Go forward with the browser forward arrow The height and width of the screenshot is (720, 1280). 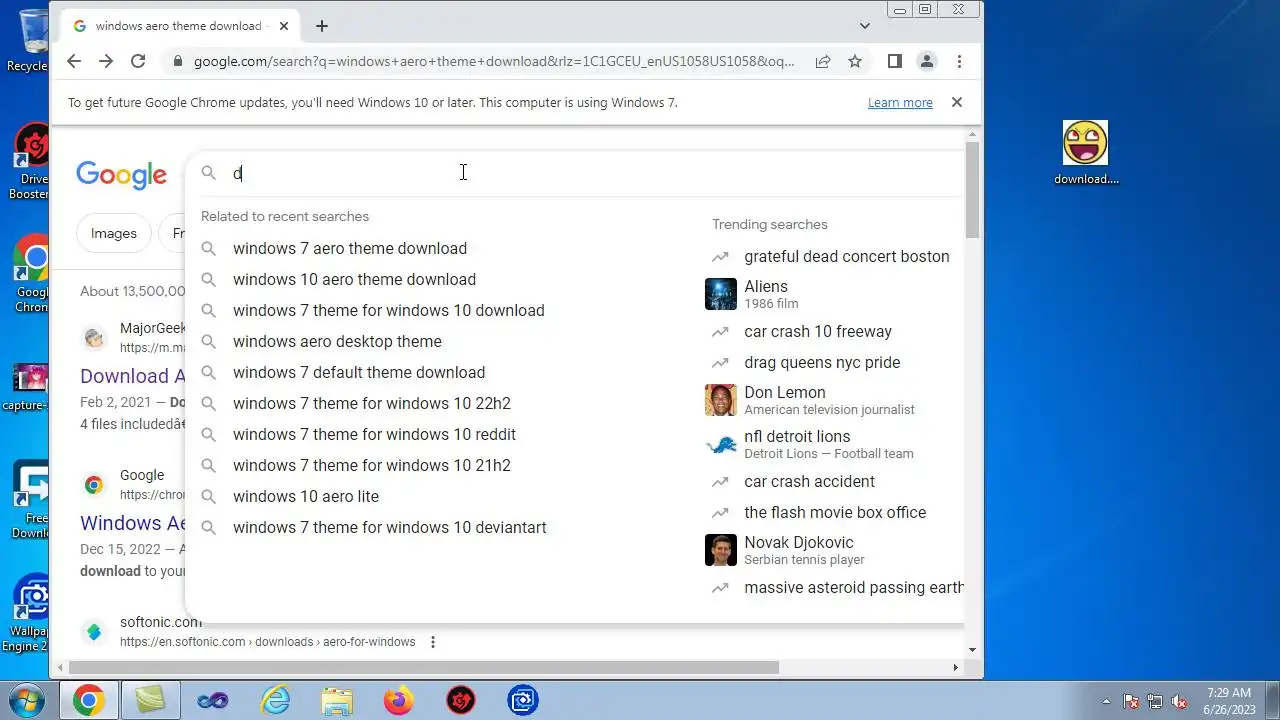(106, 61)
